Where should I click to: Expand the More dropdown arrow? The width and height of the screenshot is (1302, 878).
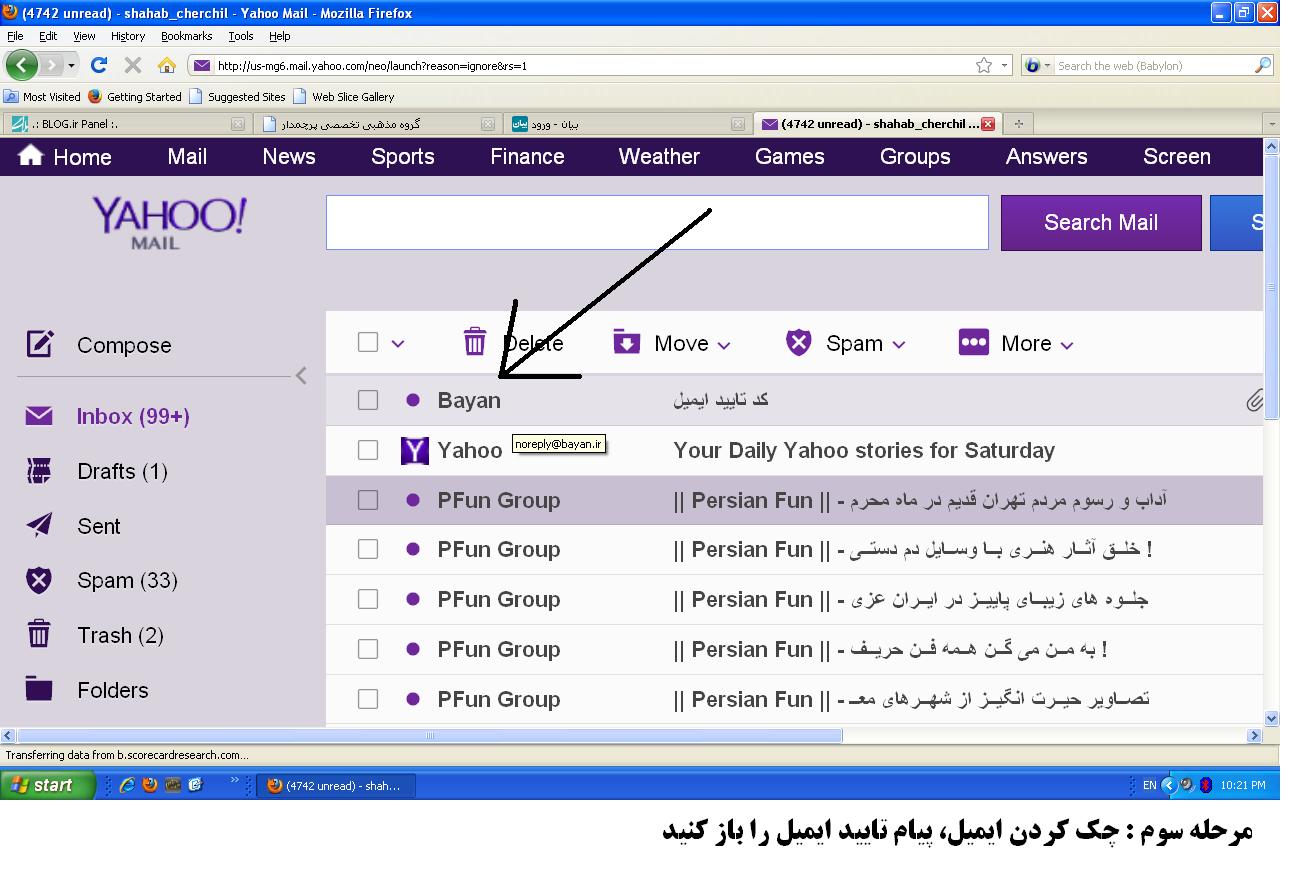point(1067,345)
